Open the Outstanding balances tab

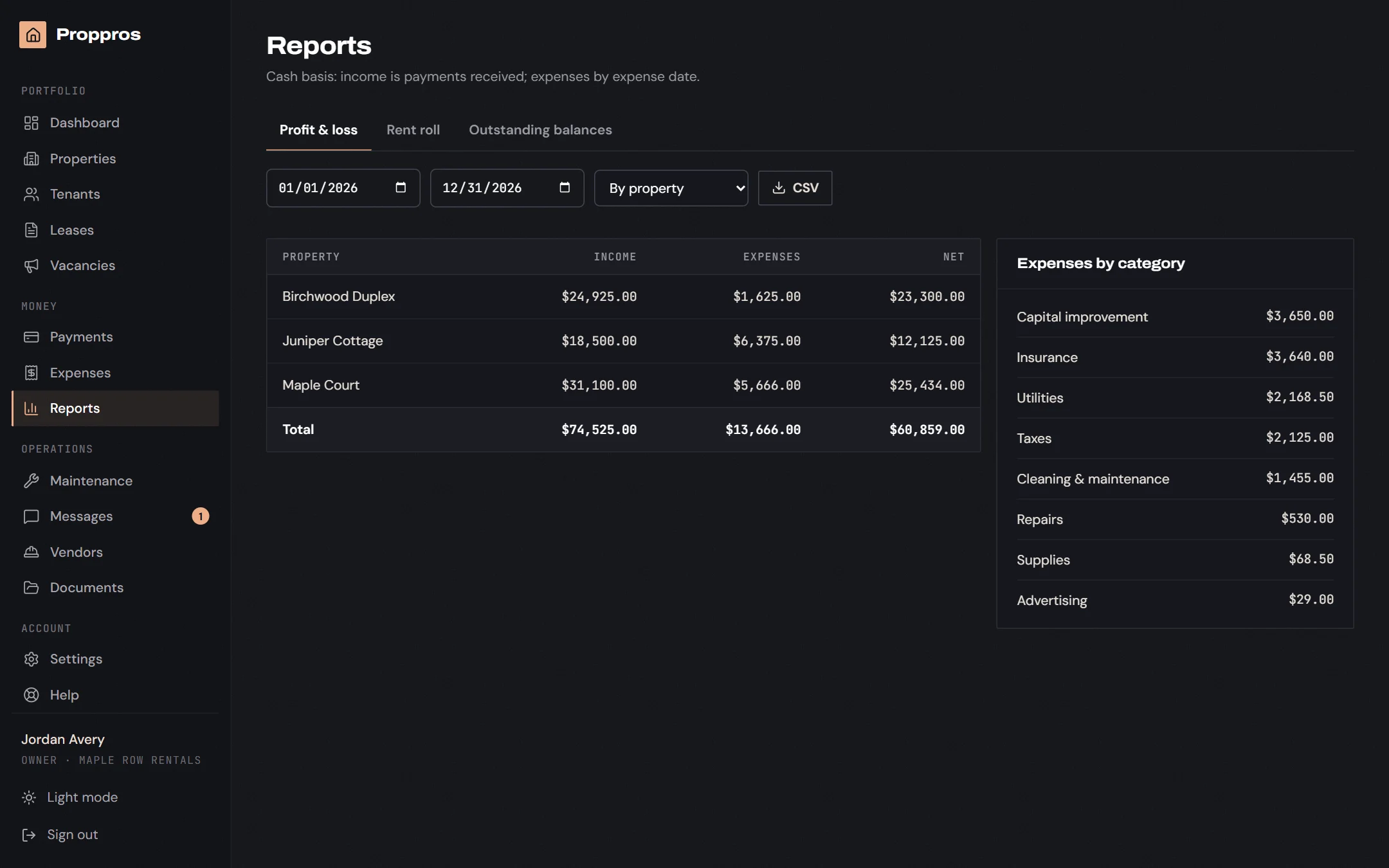click(x=540, y=130)
